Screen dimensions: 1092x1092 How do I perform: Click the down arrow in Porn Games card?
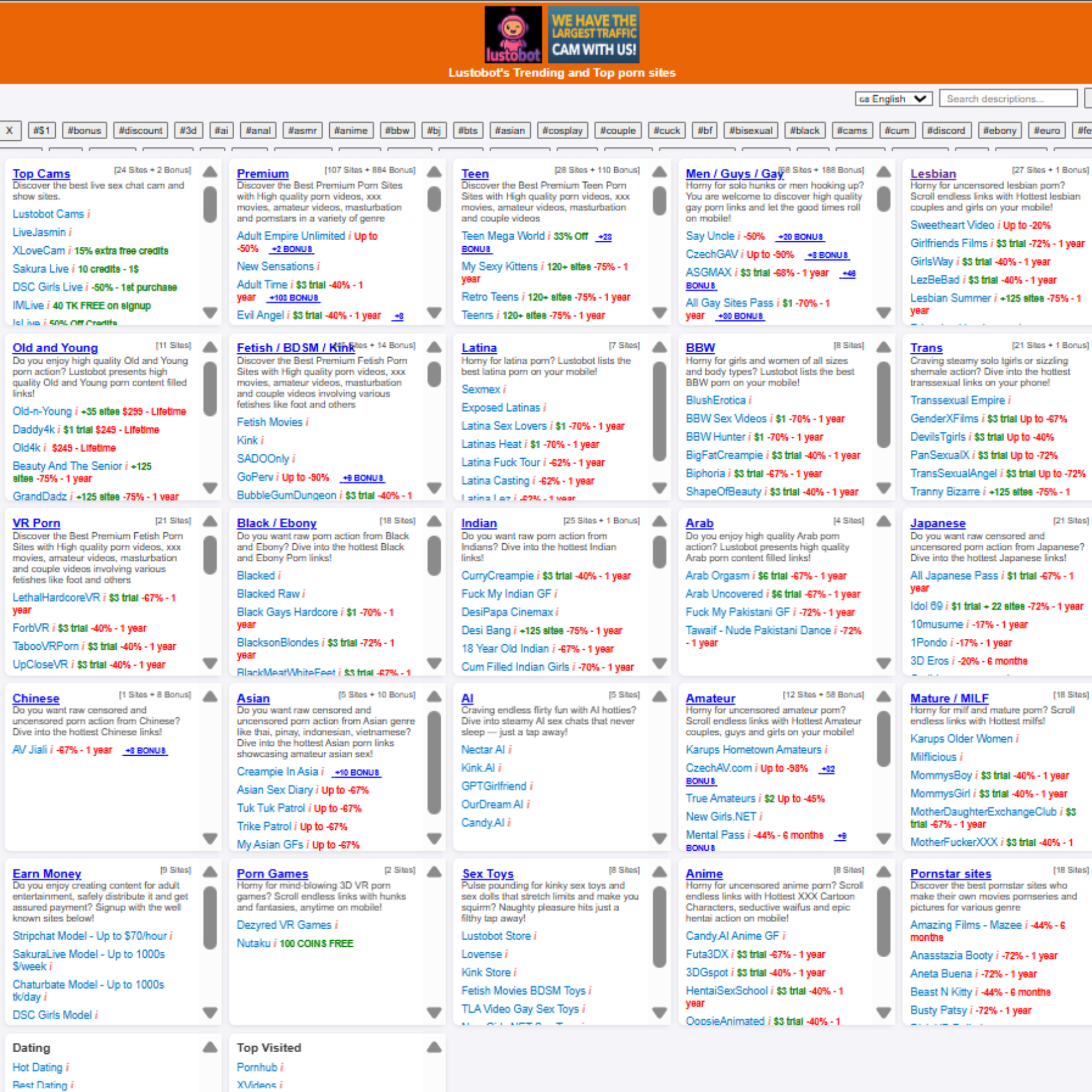tap(434, 1012)
